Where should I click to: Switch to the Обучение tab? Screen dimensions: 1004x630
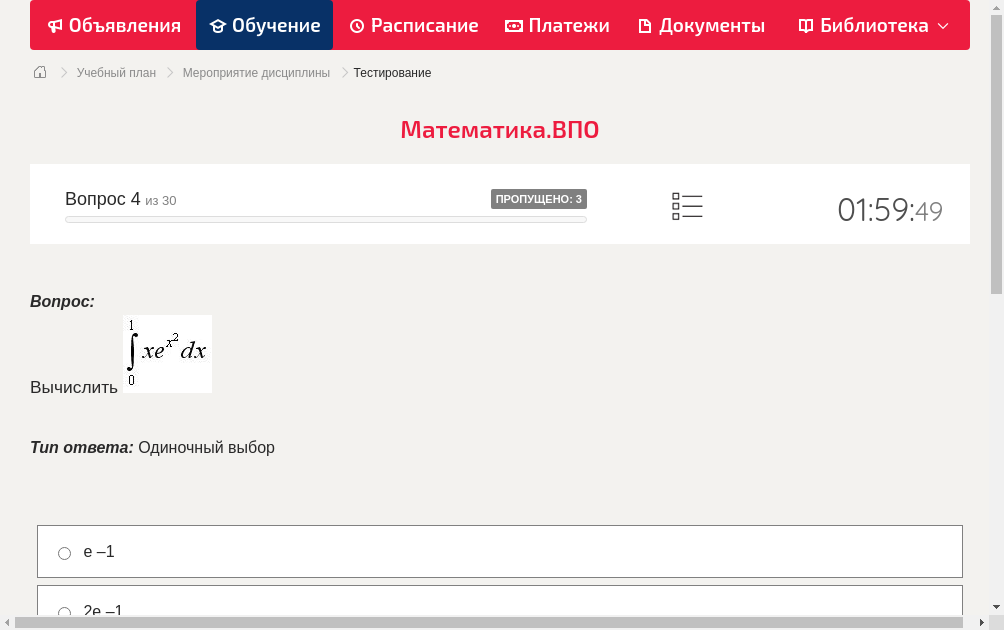tap(264, 25)
